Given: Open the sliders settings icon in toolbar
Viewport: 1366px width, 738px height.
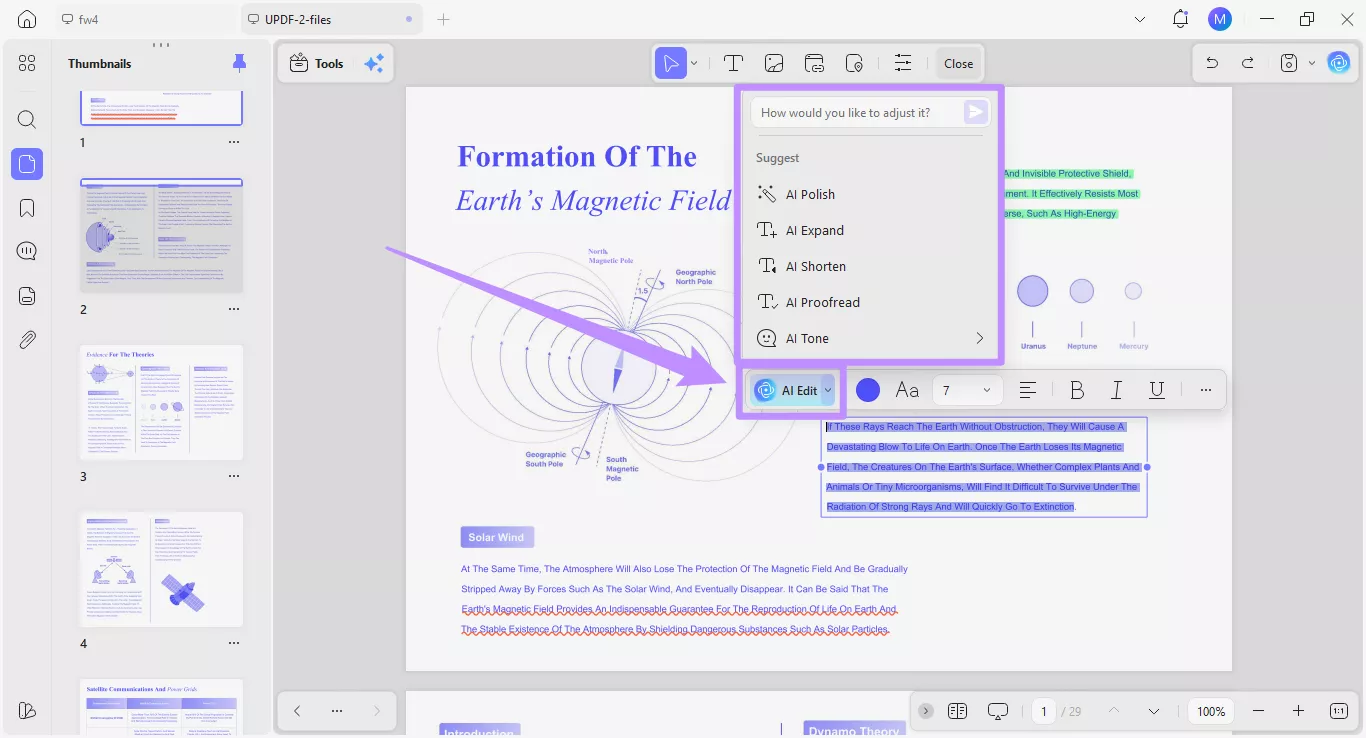Looking at the screenshot, I should pos(903,63).
